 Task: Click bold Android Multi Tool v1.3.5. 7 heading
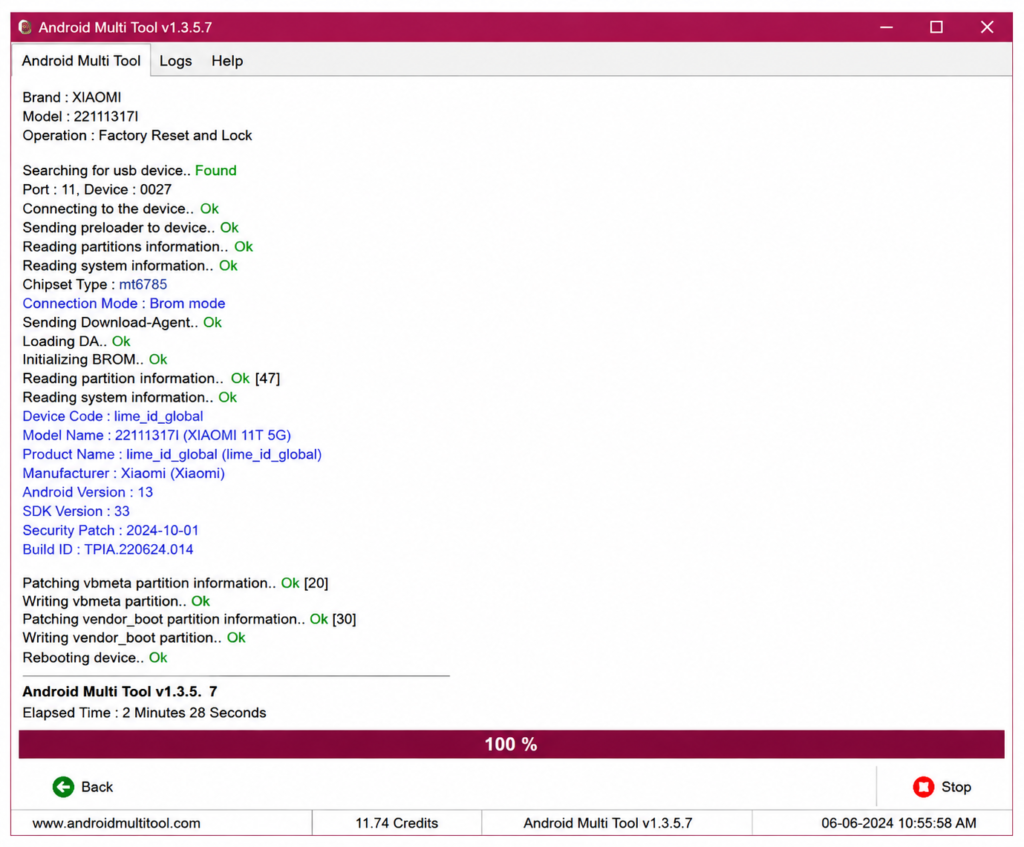120,692
